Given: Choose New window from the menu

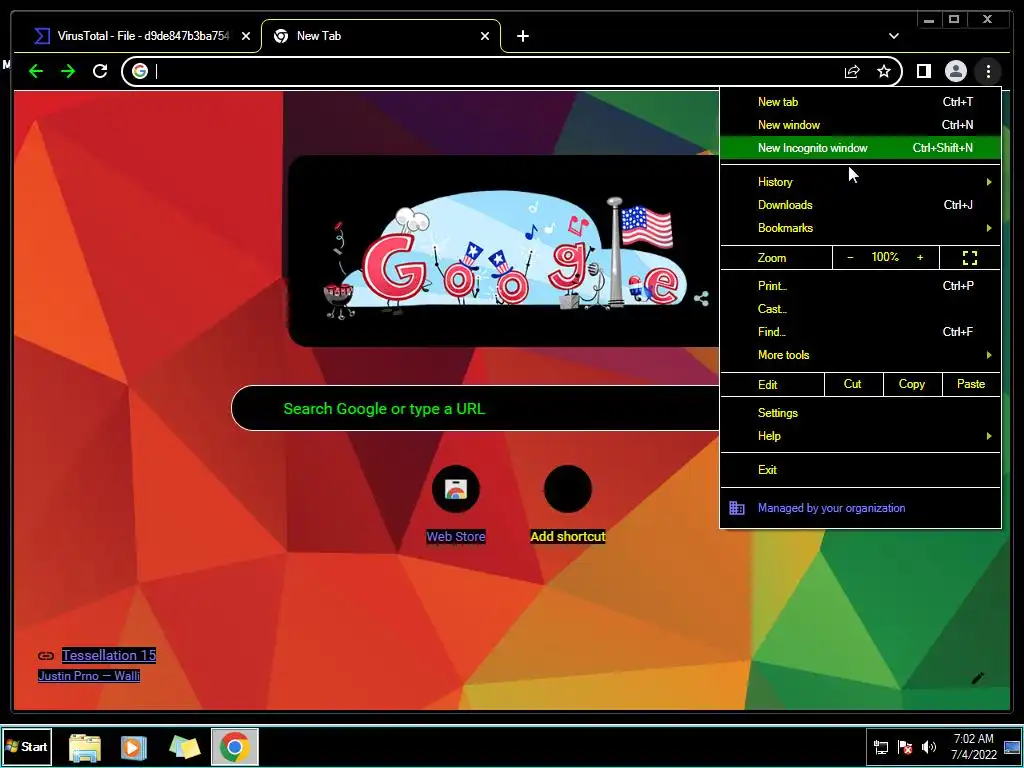Looking at the screenshot, I should [860, 125].
